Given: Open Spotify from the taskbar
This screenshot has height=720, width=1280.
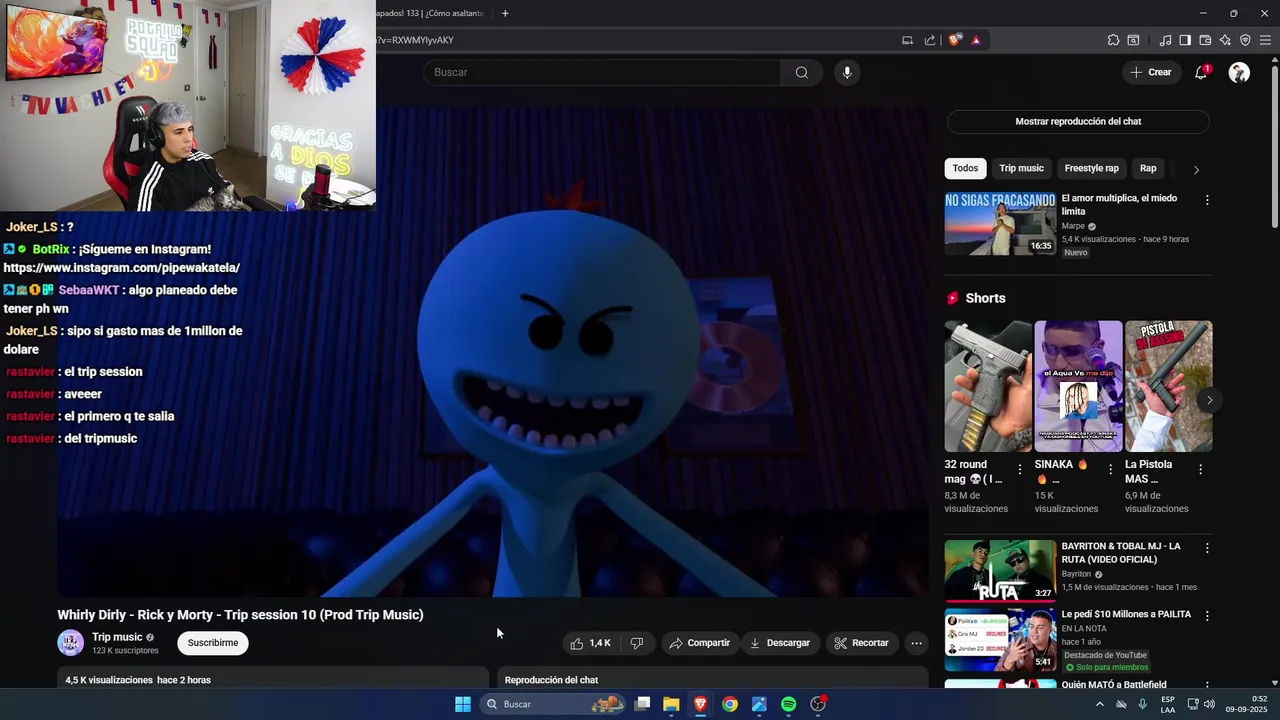Looking at the screenshot, I should tap(788, 704).
